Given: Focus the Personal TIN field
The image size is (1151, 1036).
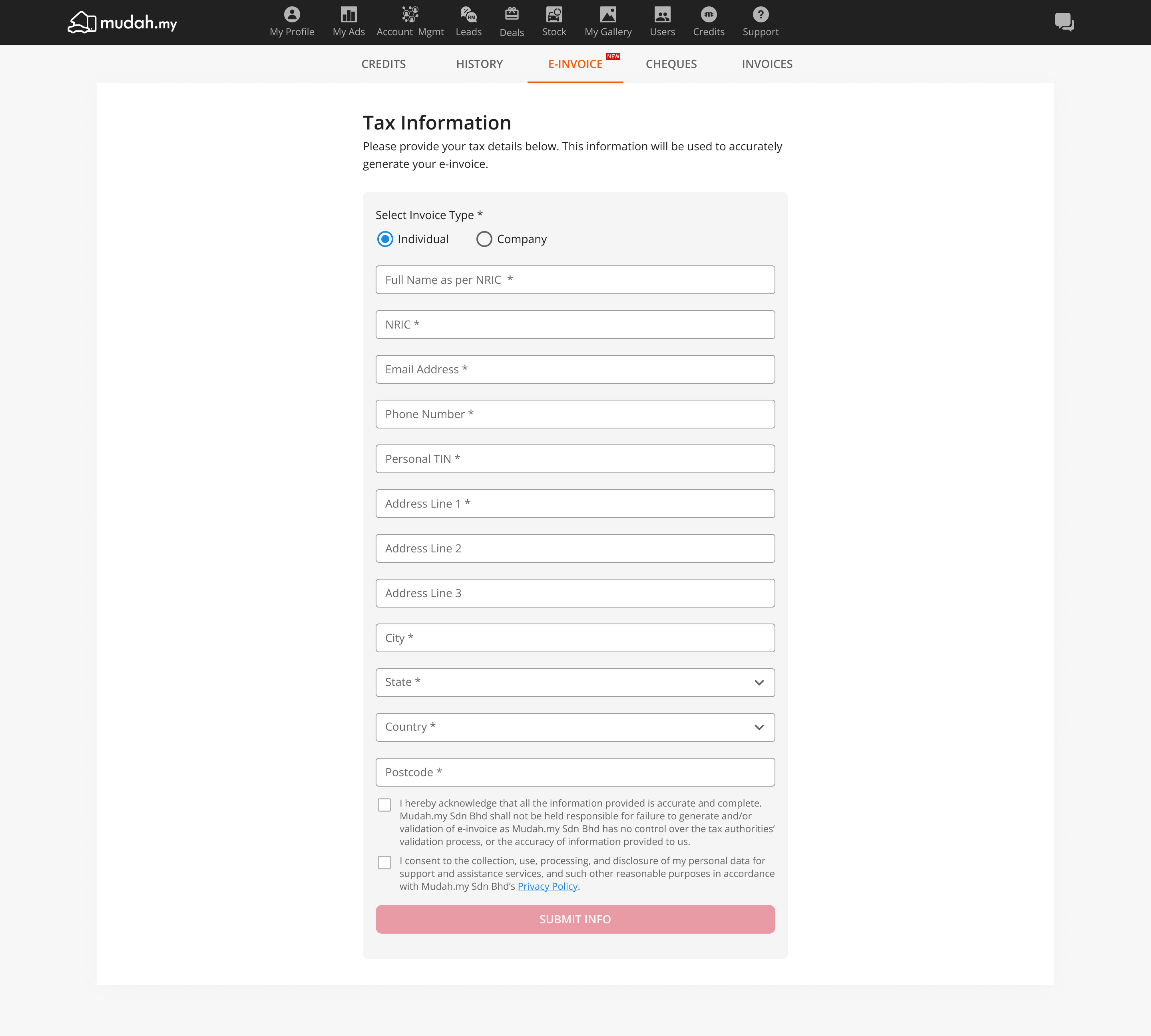Looking at the screenshot, I should pos(575,459).
